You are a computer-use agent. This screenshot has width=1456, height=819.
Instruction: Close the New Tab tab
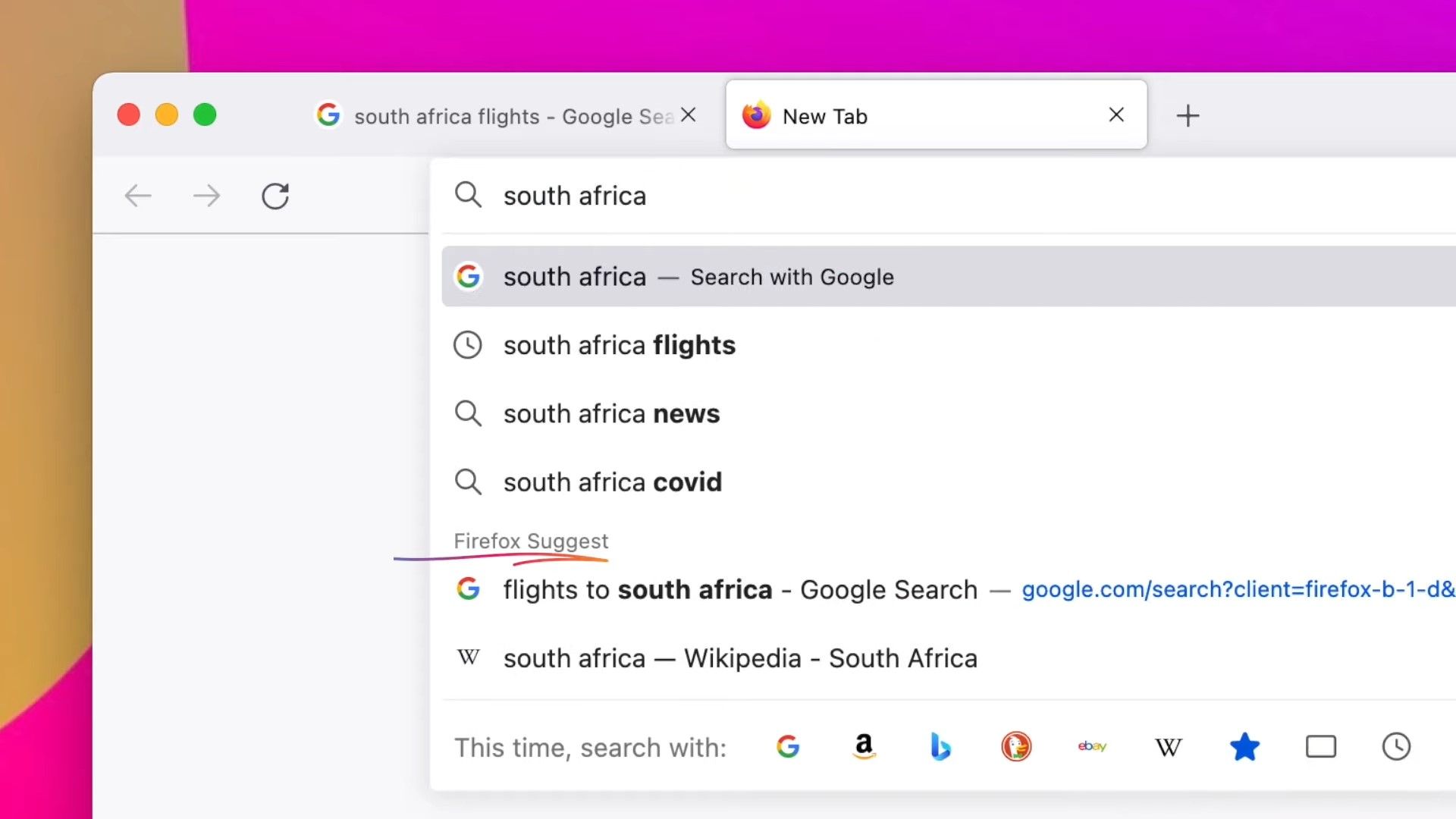coord(1116,115)
